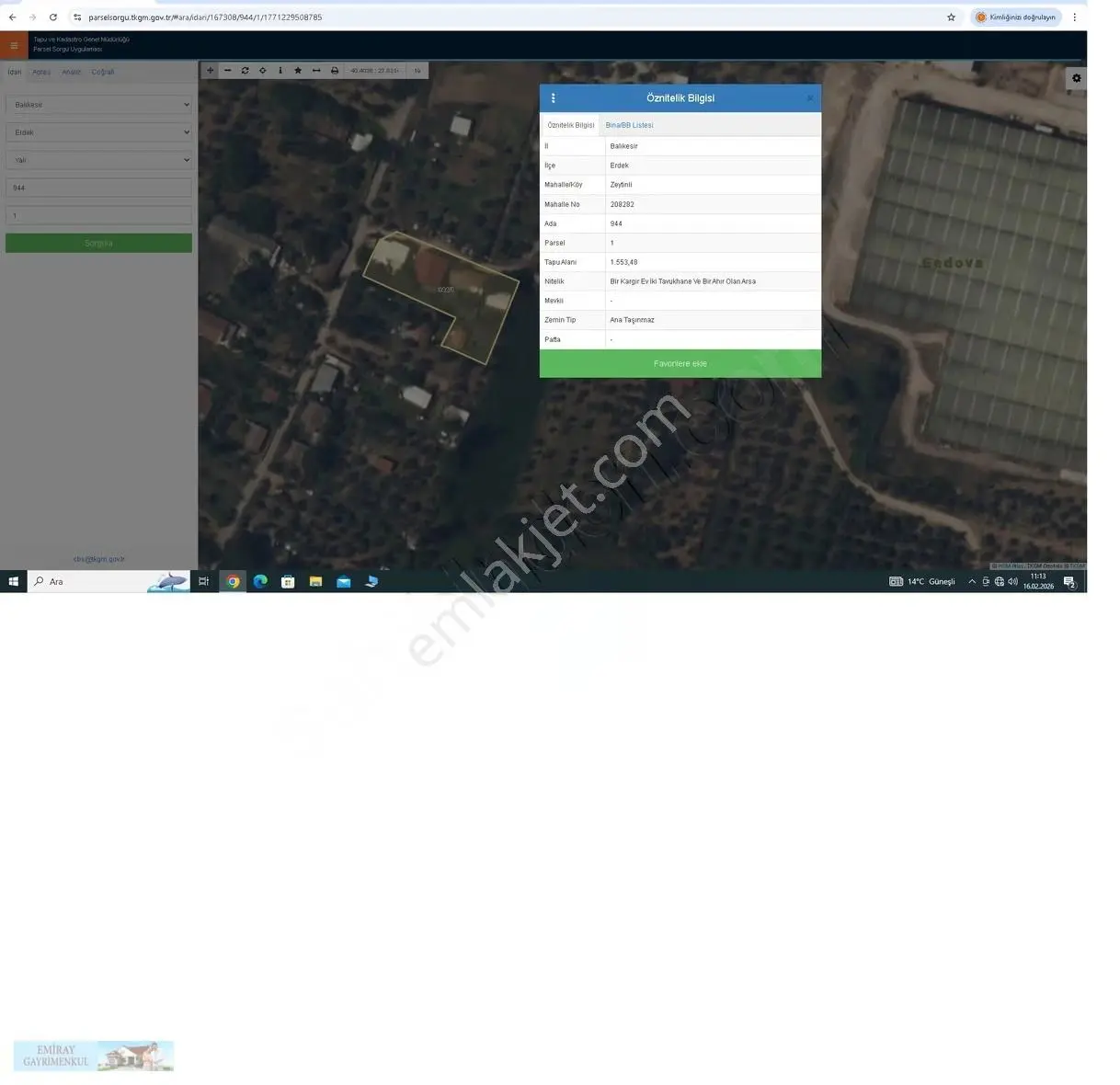1120x1085 pixels.
Task: Select the info (i) map tool
Action: [x=280, y=71]
